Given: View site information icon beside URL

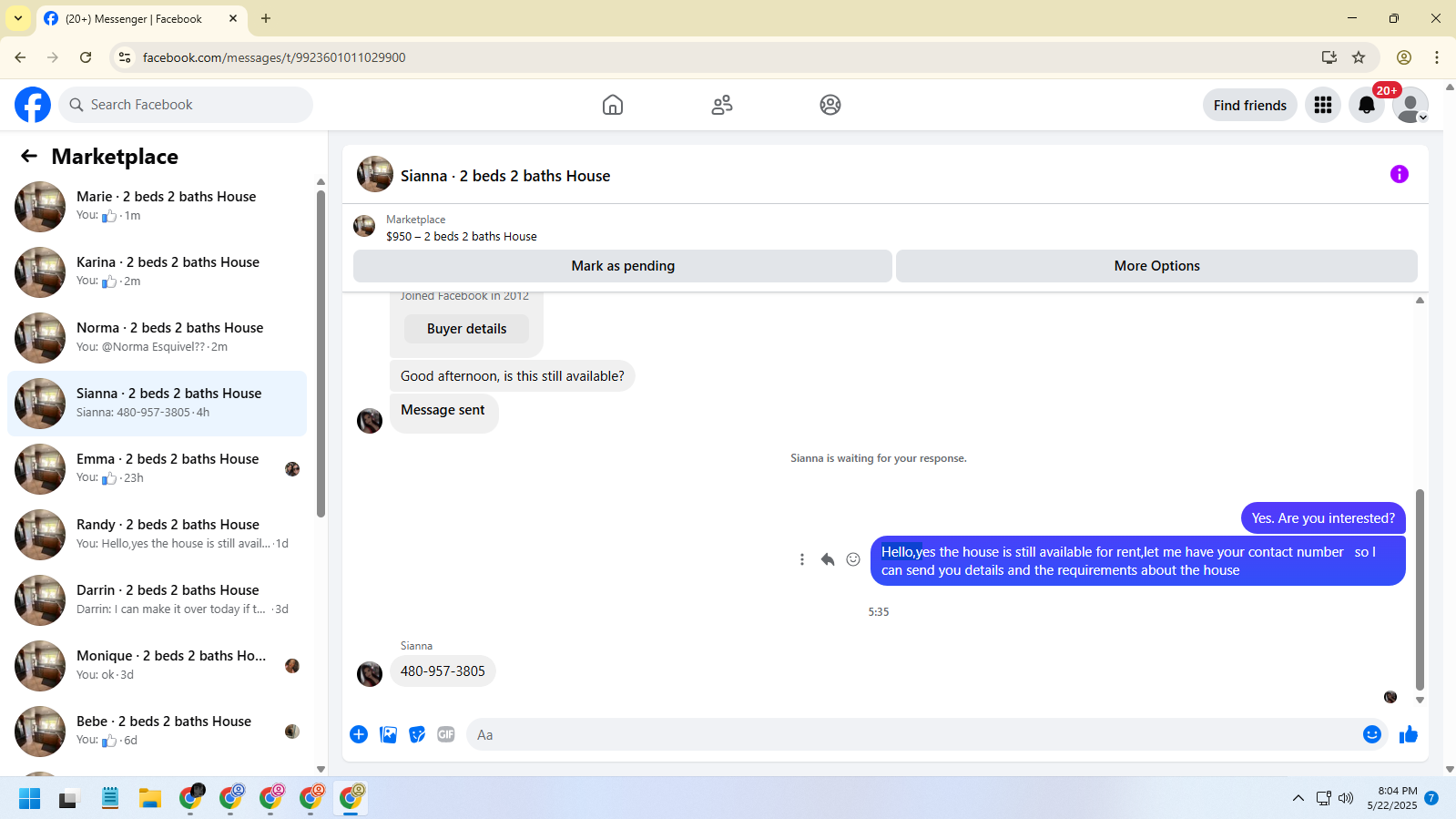Looking at the screenshot, I should pyautogui.click(x=125, y=57).
